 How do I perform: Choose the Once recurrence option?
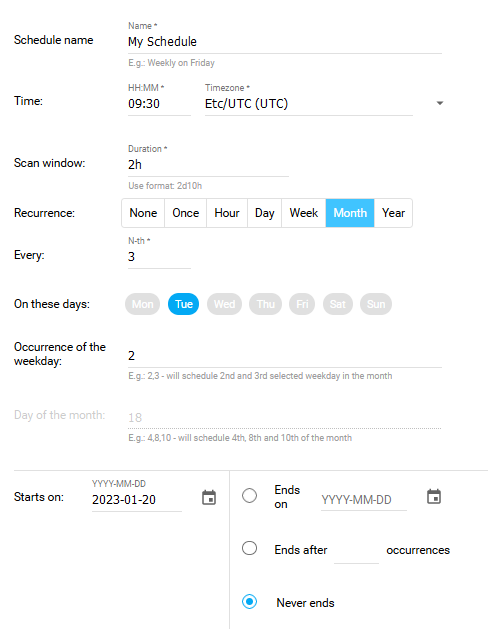[185, 213]
